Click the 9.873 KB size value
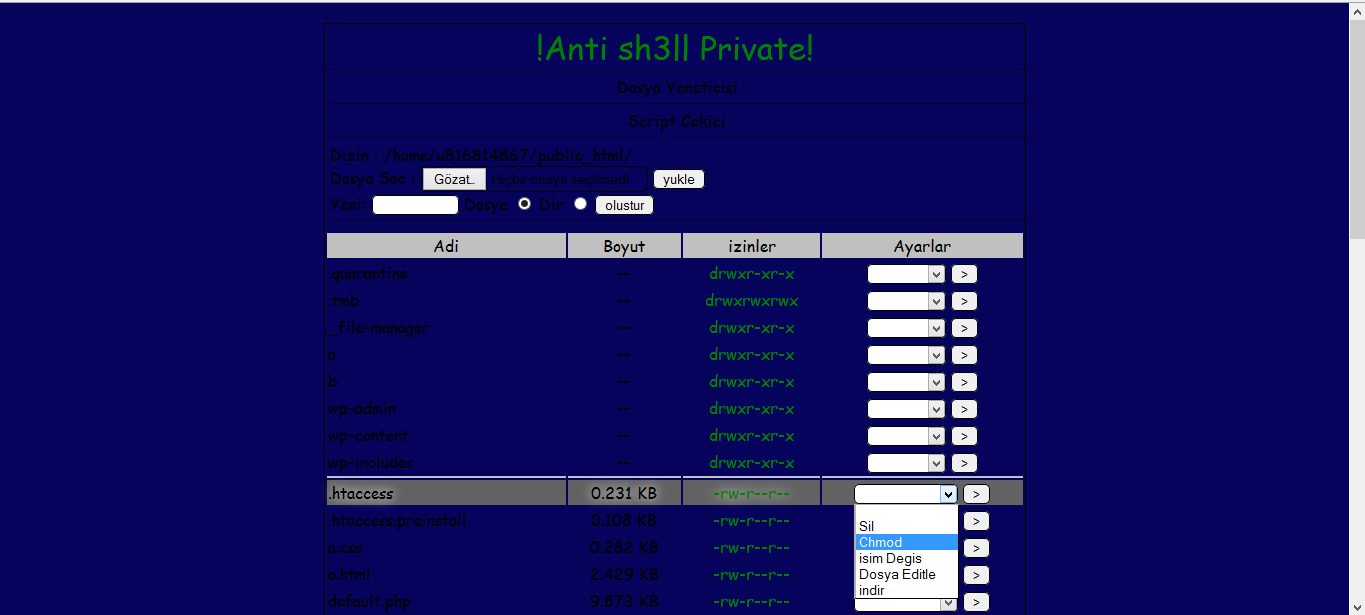 pyautogui.click(x=624, y=602)
